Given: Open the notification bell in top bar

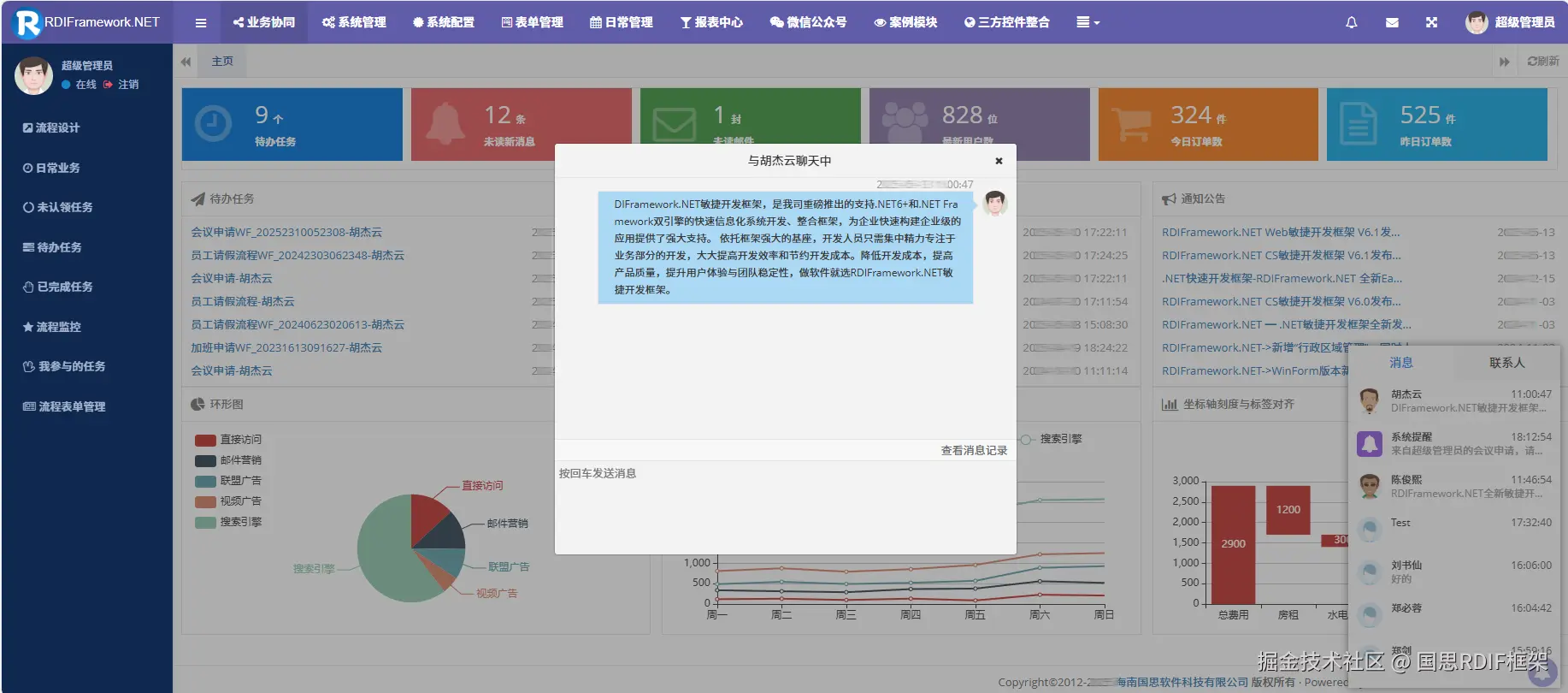Looking at the screenshot, I should [x=1352, y=22].
